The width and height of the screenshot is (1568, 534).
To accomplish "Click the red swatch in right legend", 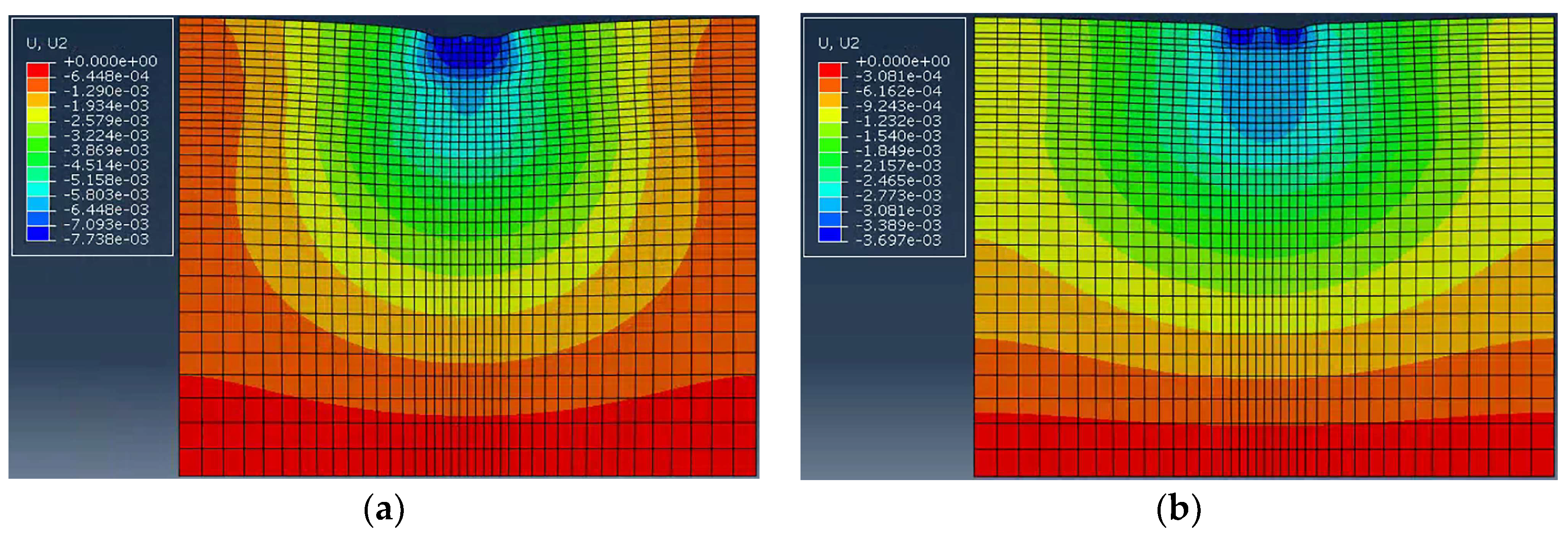I will (830, 69).
